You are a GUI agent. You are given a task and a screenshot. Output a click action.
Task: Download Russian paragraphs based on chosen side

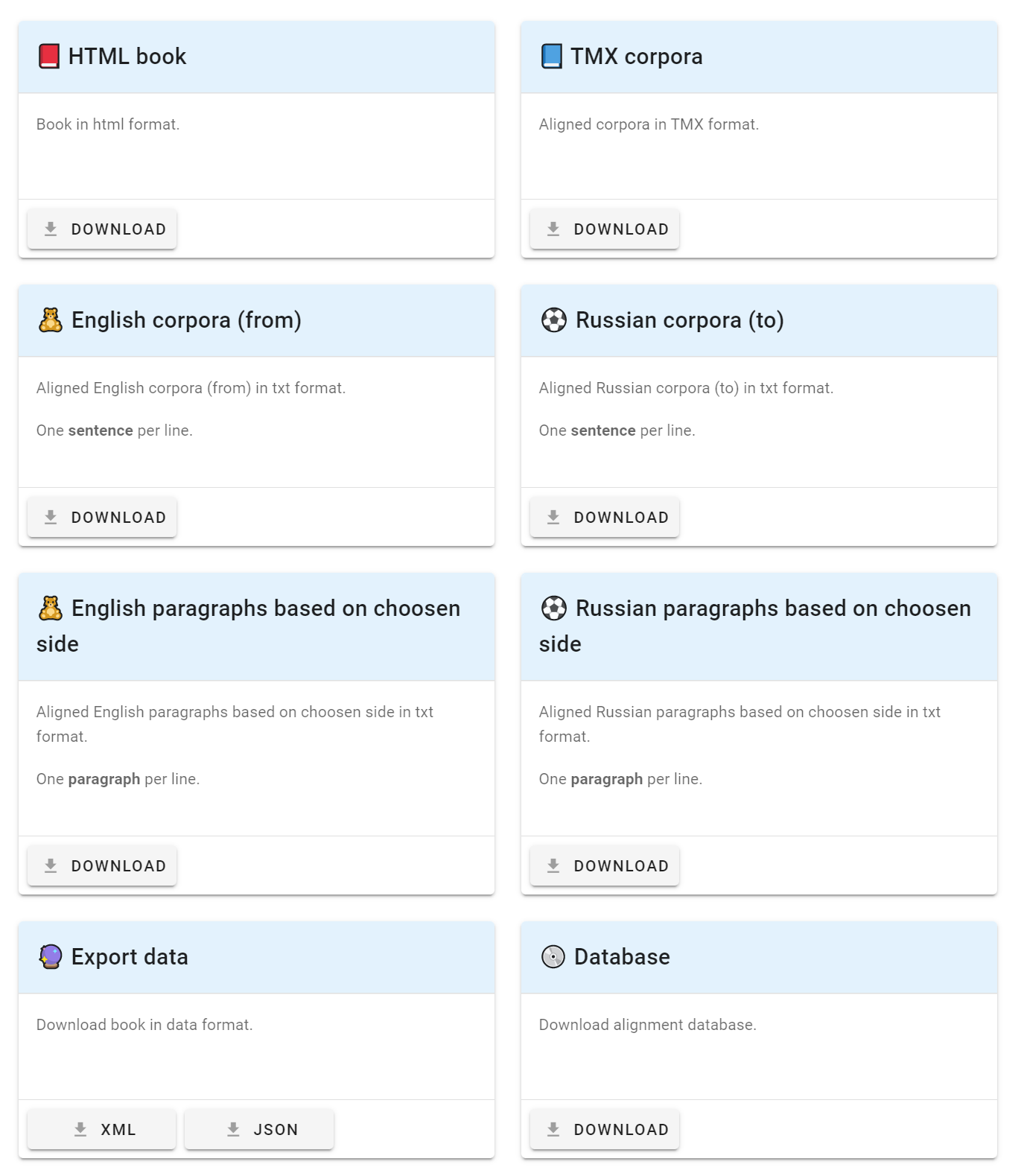(x=605, y=866)
